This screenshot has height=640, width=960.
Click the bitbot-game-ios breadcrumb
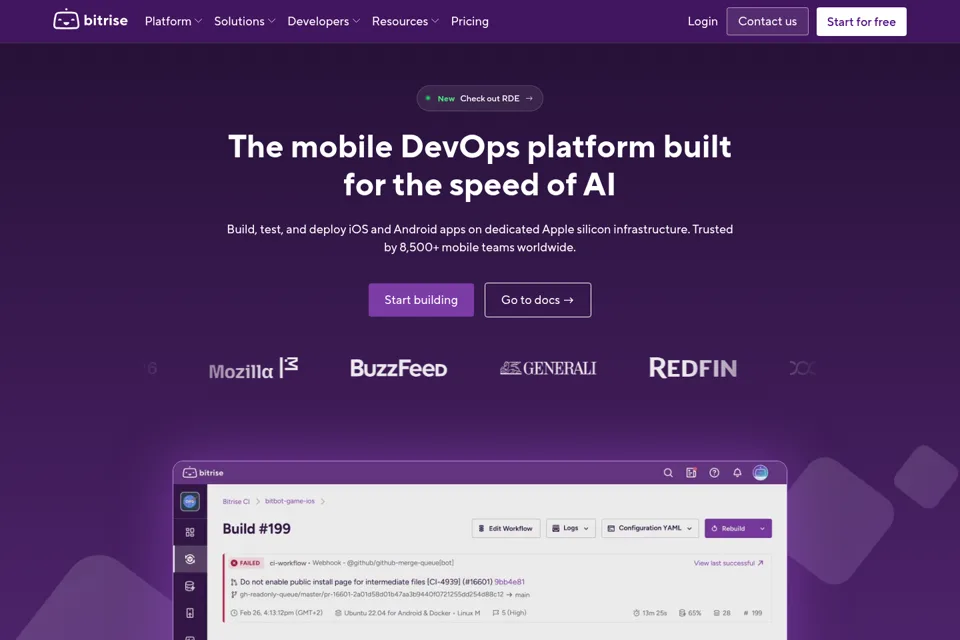click(x=290, y=501)
